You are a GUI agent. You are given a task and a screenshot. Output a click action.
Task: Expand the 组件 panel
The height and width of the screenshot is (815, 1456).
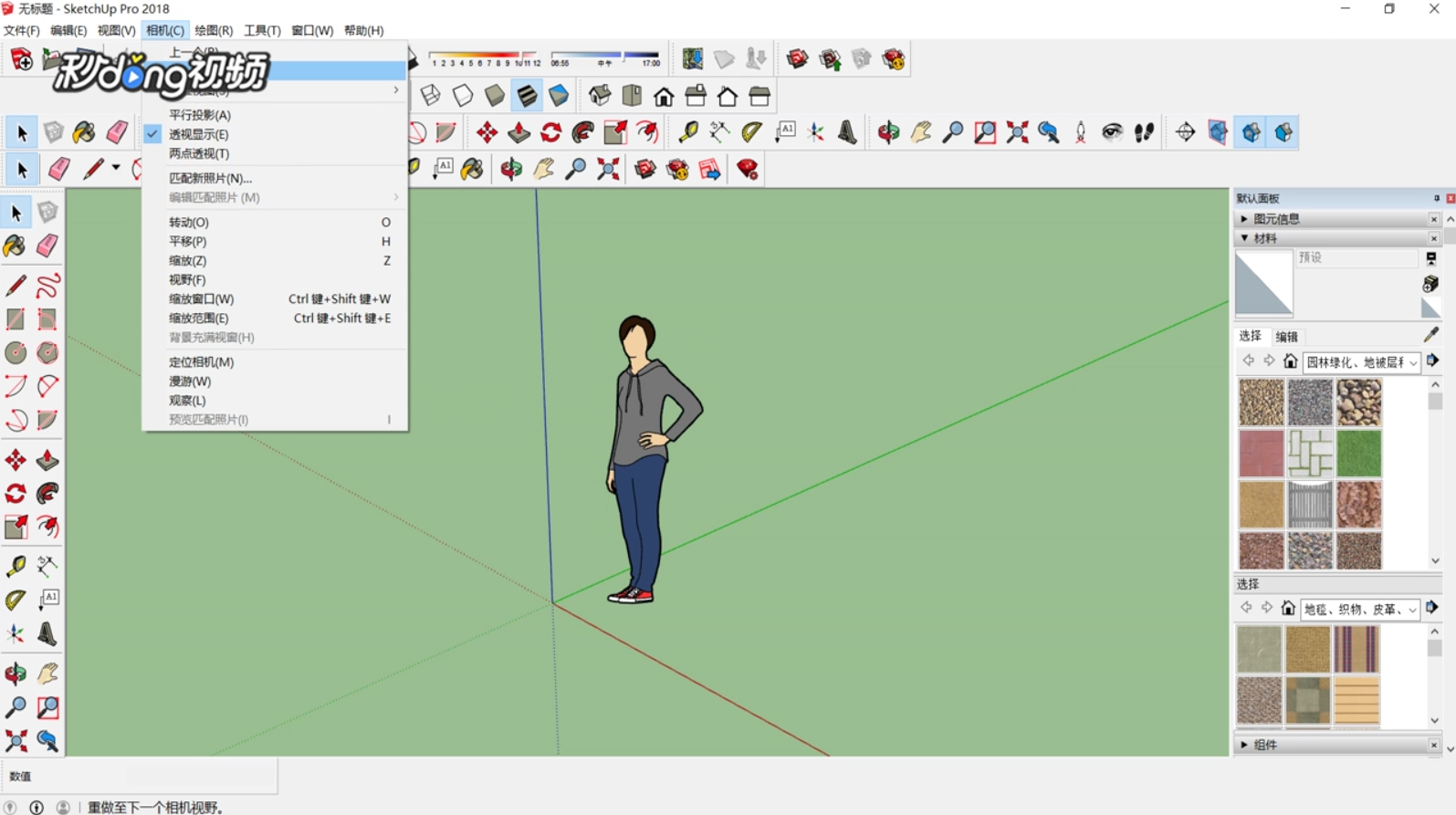click(1243, 745)
